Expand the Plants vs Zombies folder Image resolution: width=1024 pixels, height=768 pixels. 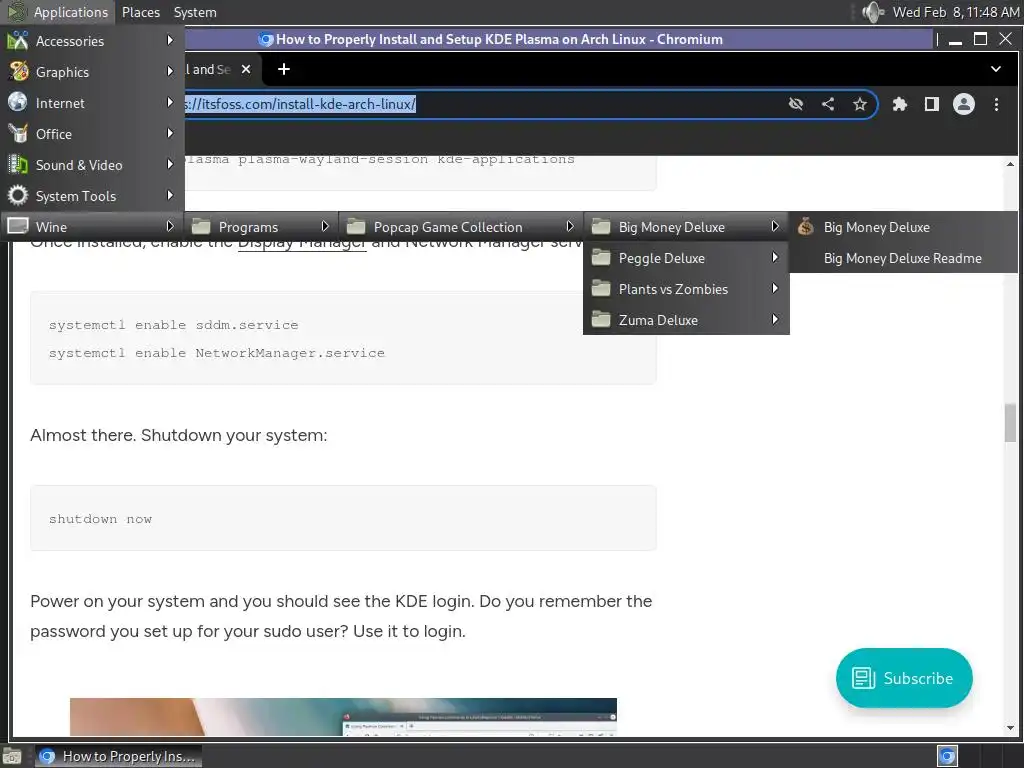(x=686, y=289)
